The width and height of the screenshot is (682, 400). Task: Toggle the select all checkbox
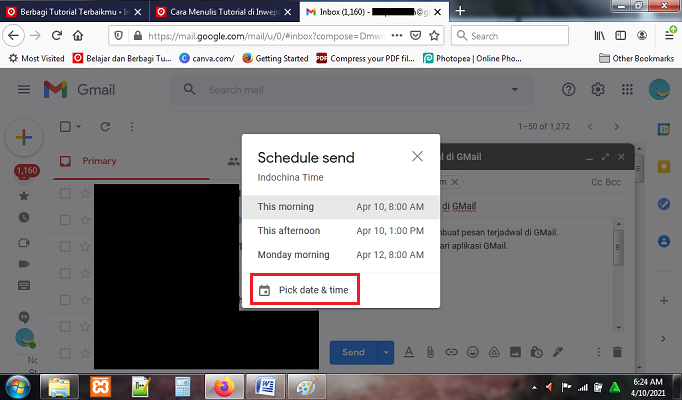pos(65,127)
